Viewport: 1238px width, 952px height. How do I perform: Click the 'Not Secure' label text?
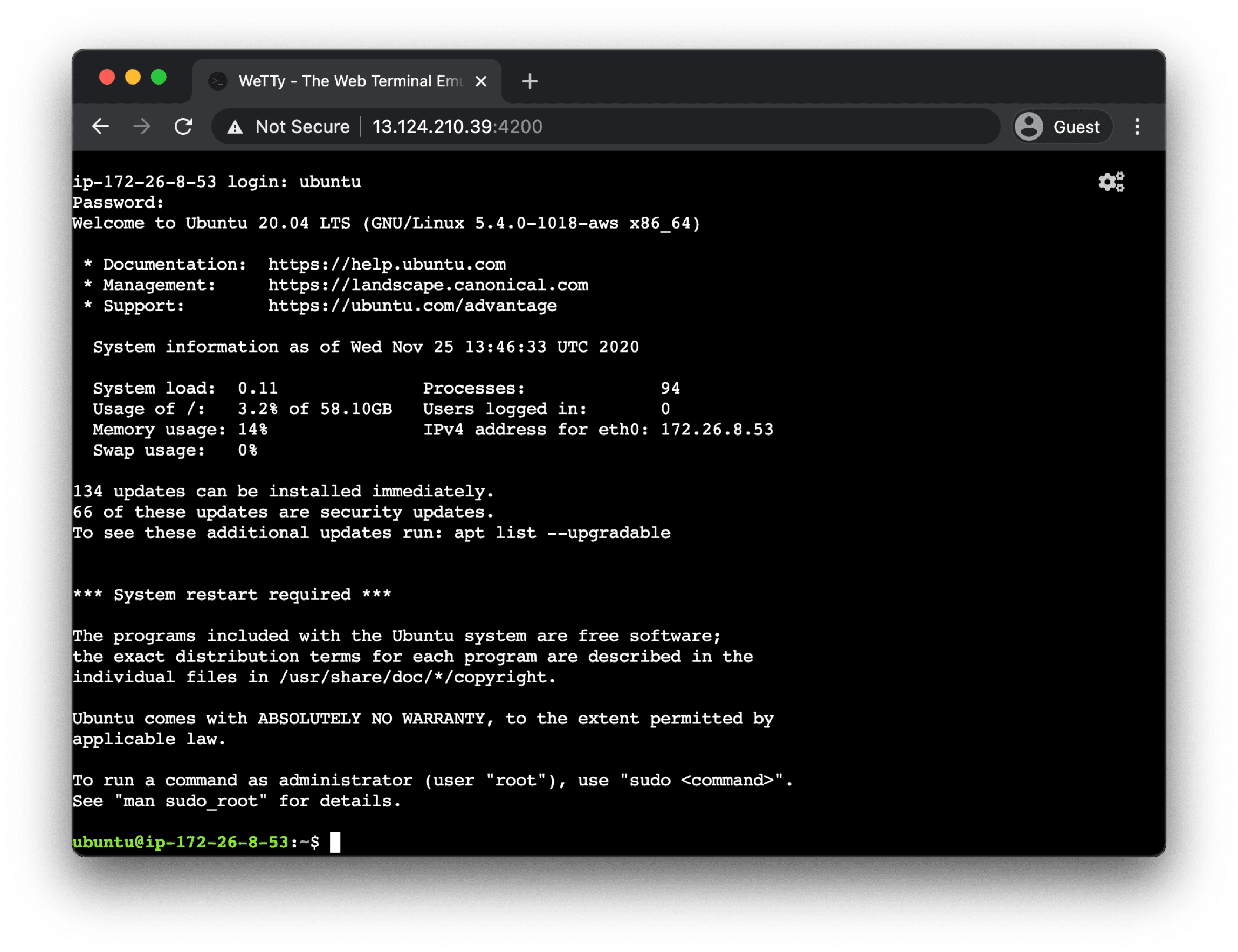point(302,126)
